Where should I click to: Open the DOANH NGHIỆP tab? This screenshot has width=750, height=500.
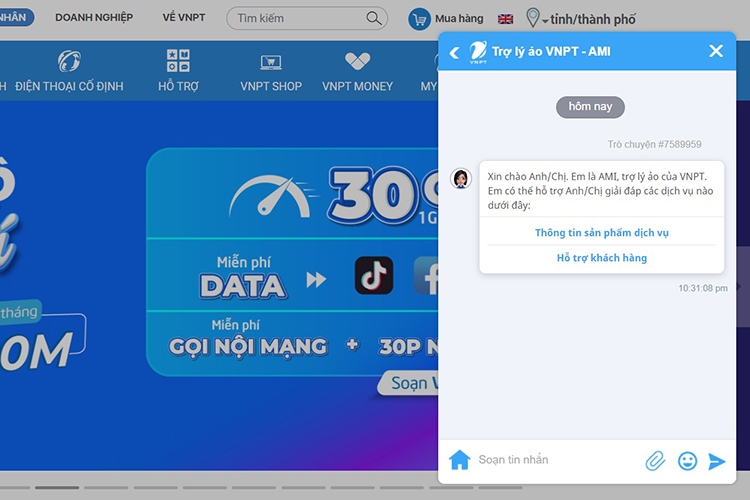(x=94, y=18)
